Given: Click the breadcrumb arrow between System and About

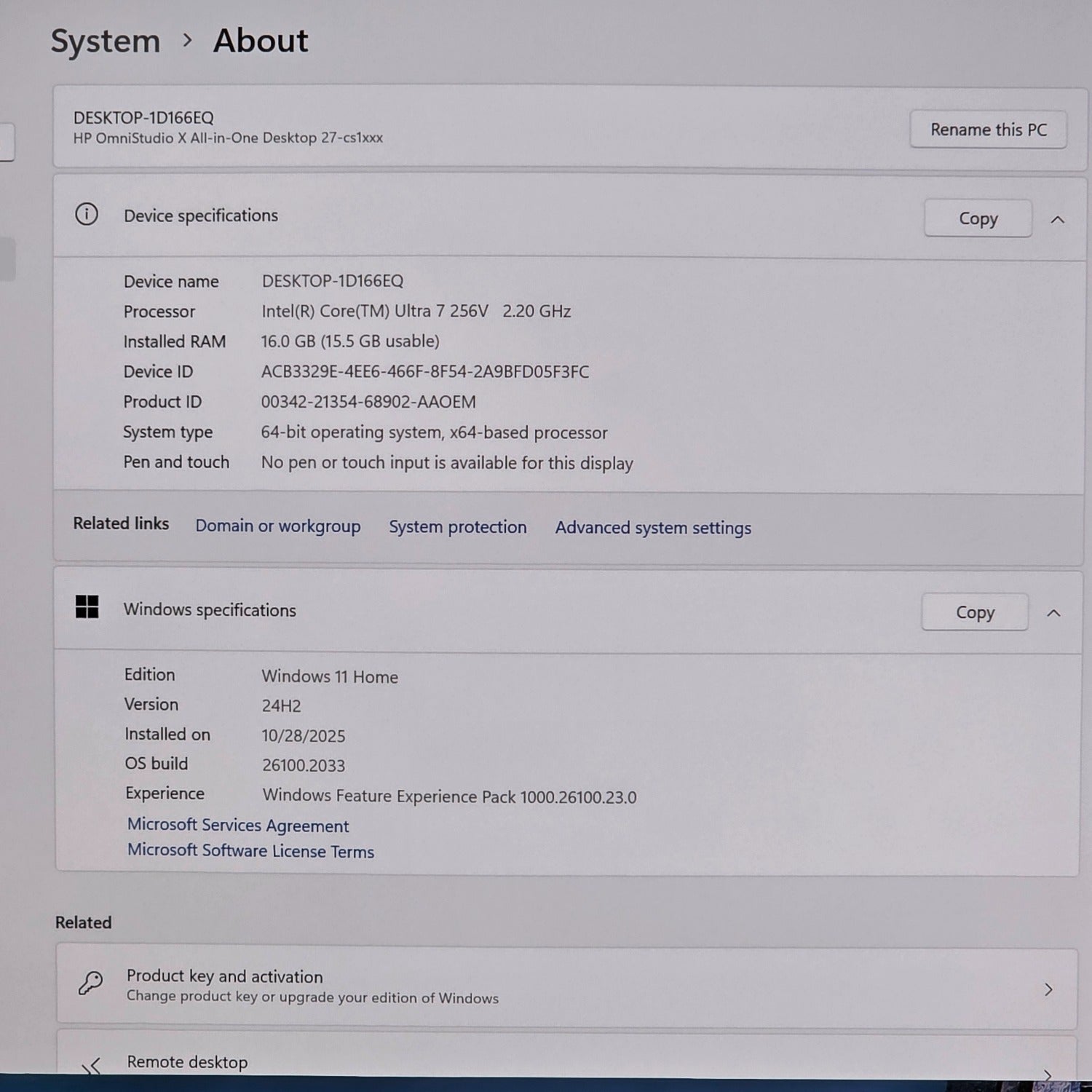Looking at the screenshot, I should (187, 41).
